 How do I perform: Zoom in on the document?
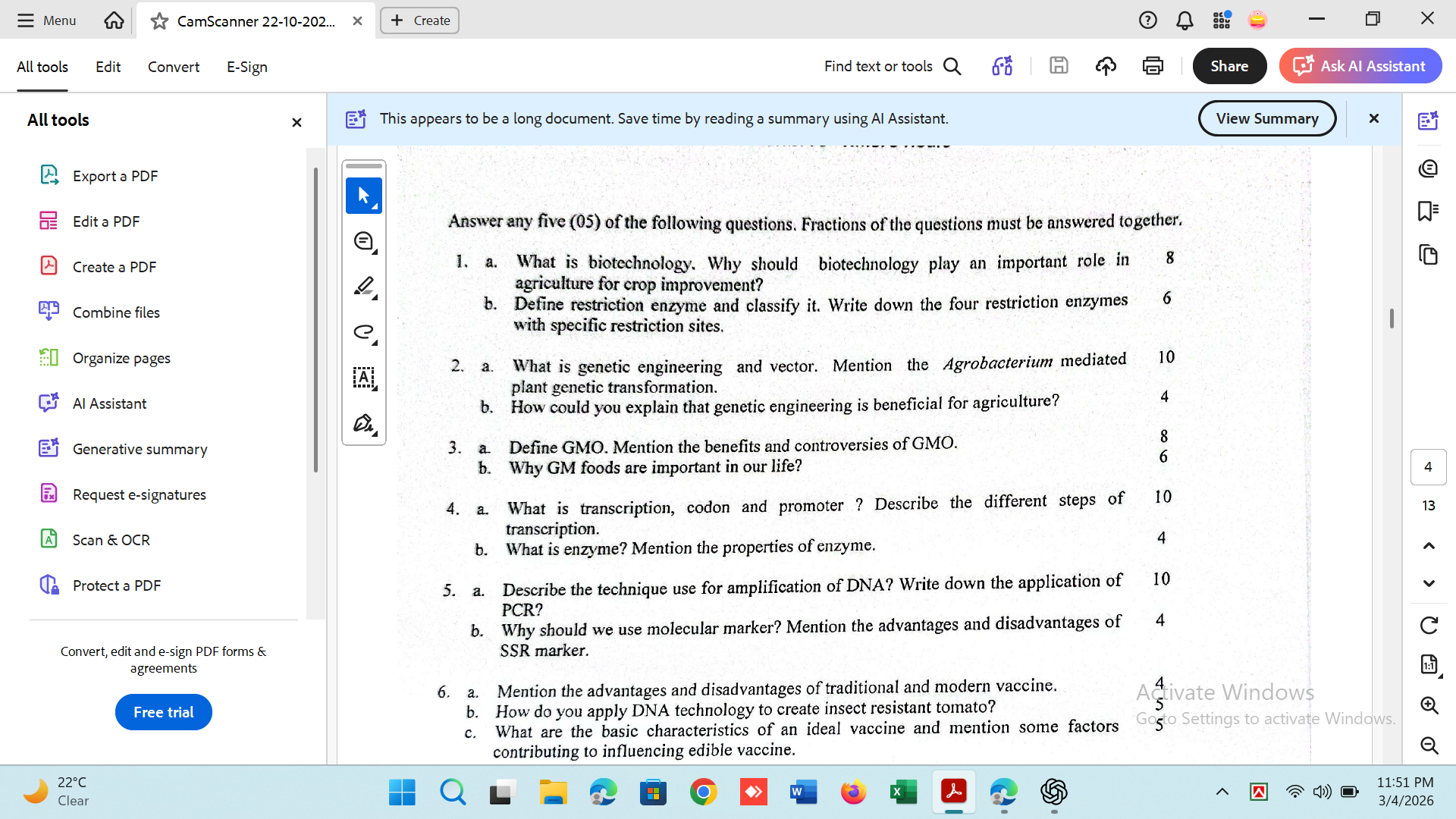(1429, 705)
